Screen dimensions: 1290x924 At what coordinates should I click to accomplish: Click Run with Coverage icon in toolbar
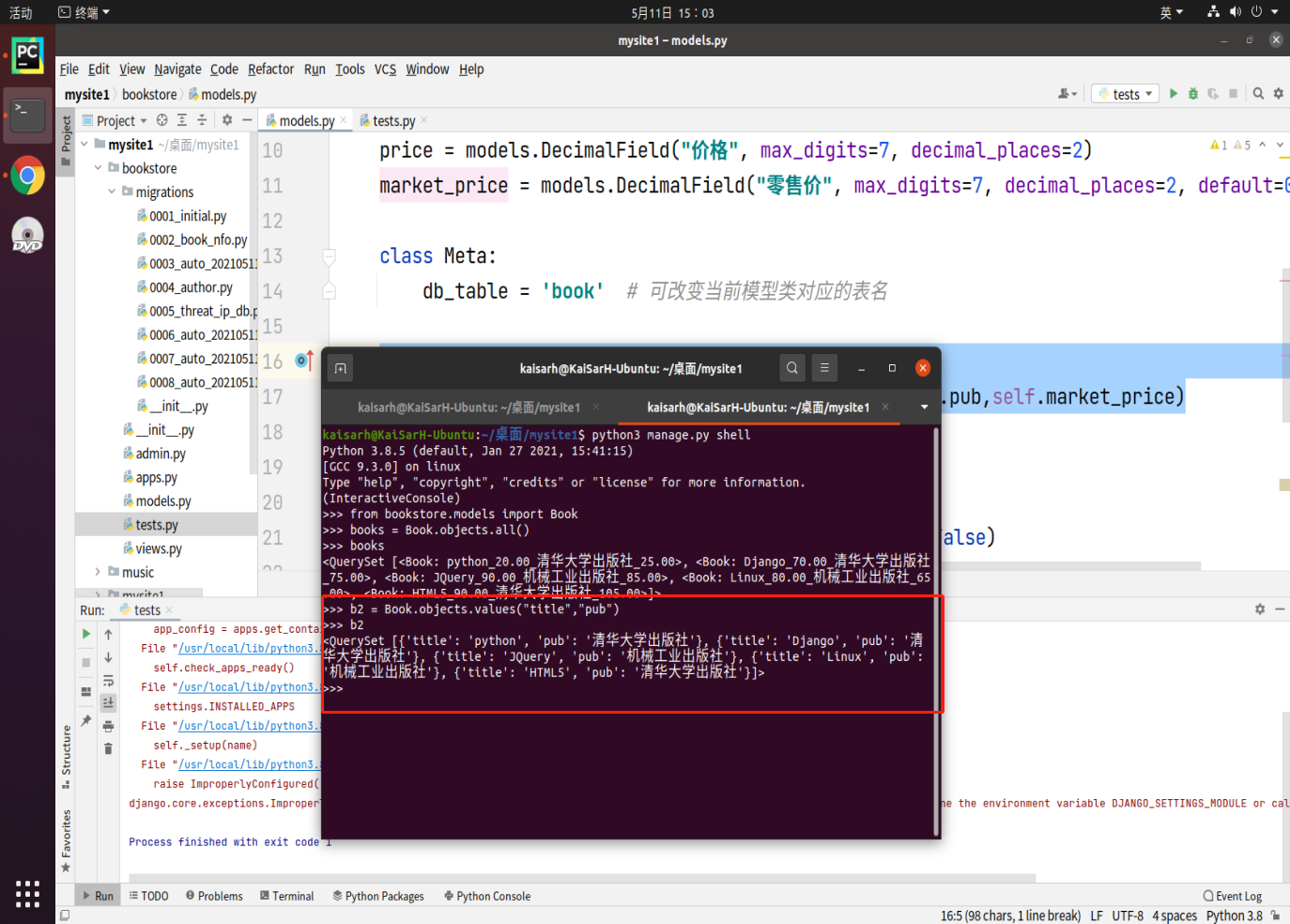(x=1213, y=94)
